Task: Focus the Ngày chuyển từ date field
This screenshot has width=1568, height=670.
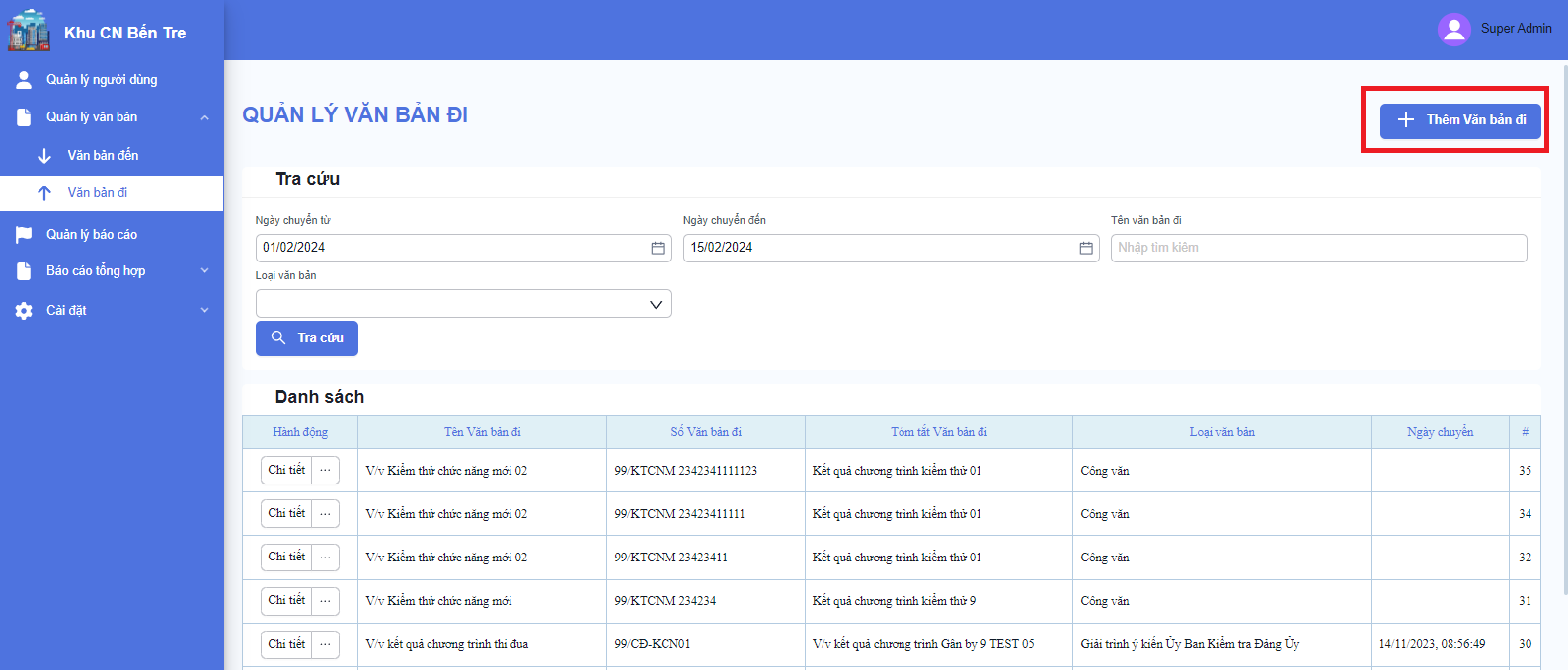Action: click(x=464, y=248)
